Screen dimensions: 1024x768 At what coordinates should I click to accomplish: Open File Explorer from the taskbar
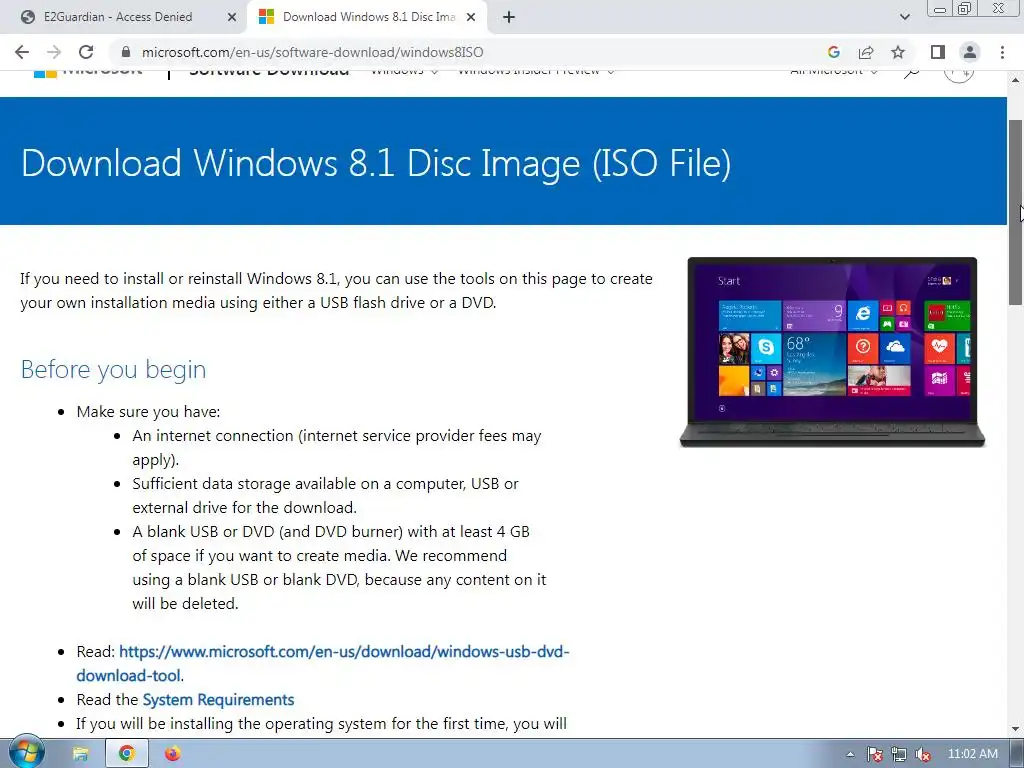coord(80,754)
